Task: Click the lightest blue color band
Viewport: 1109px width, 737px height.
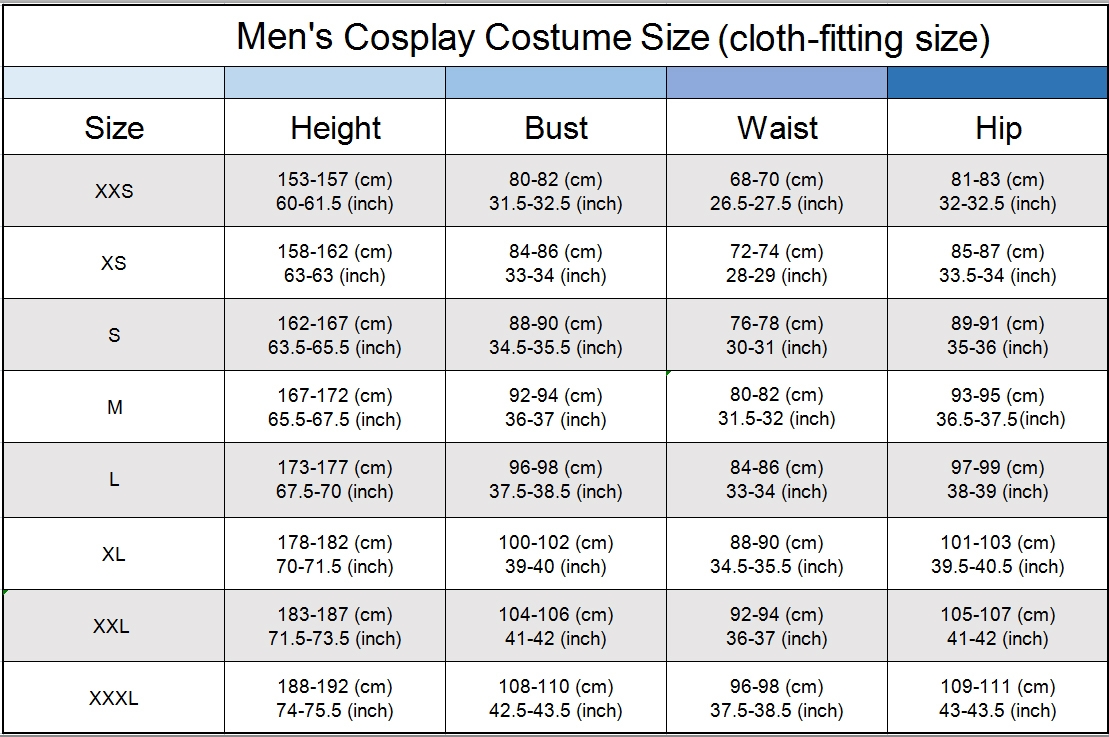Action: [x=114, y=83]
